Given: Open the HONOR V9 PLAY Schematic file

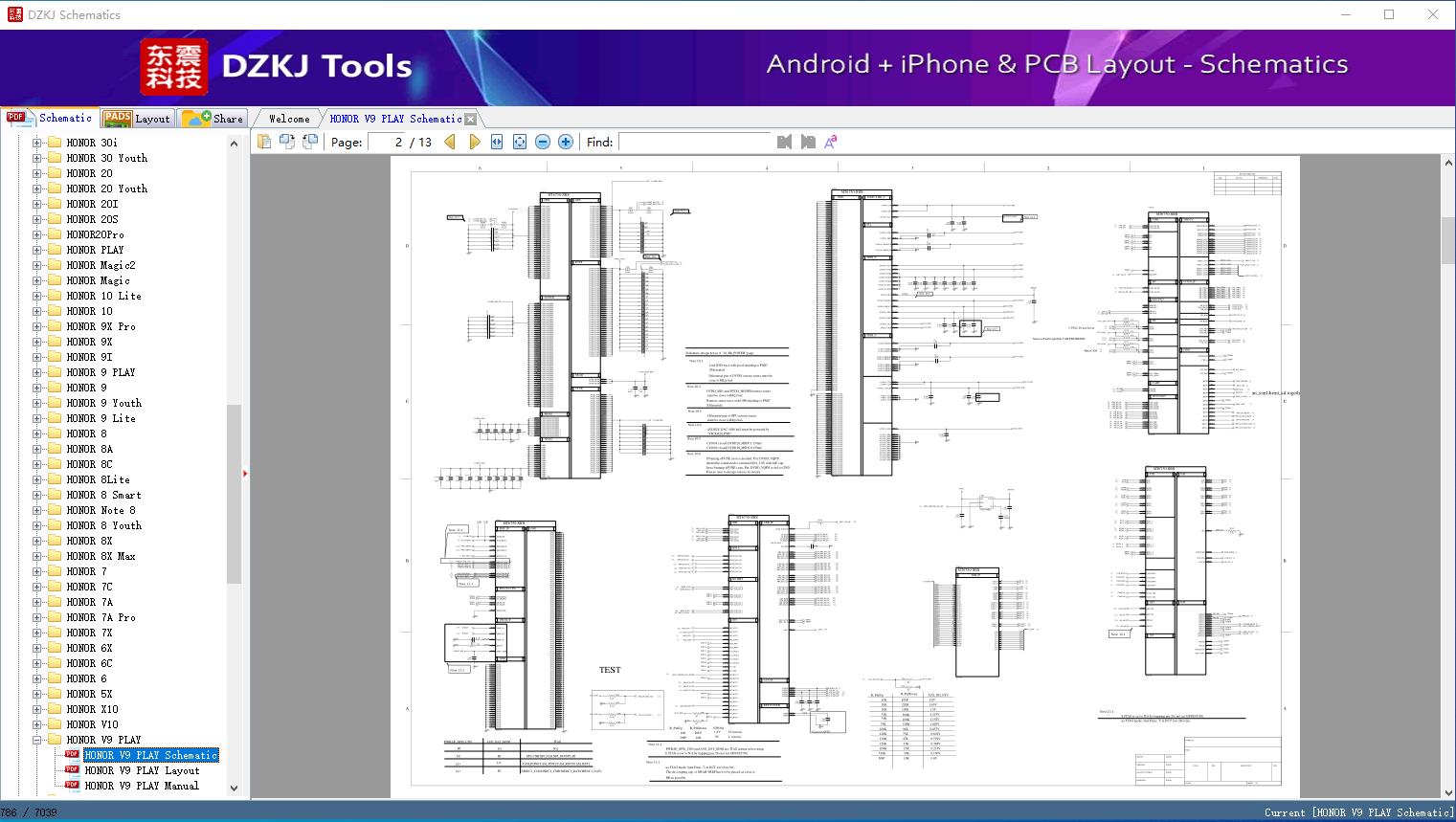Looking at the screenshot, I should pyautogui.click(x=151, y=755).
